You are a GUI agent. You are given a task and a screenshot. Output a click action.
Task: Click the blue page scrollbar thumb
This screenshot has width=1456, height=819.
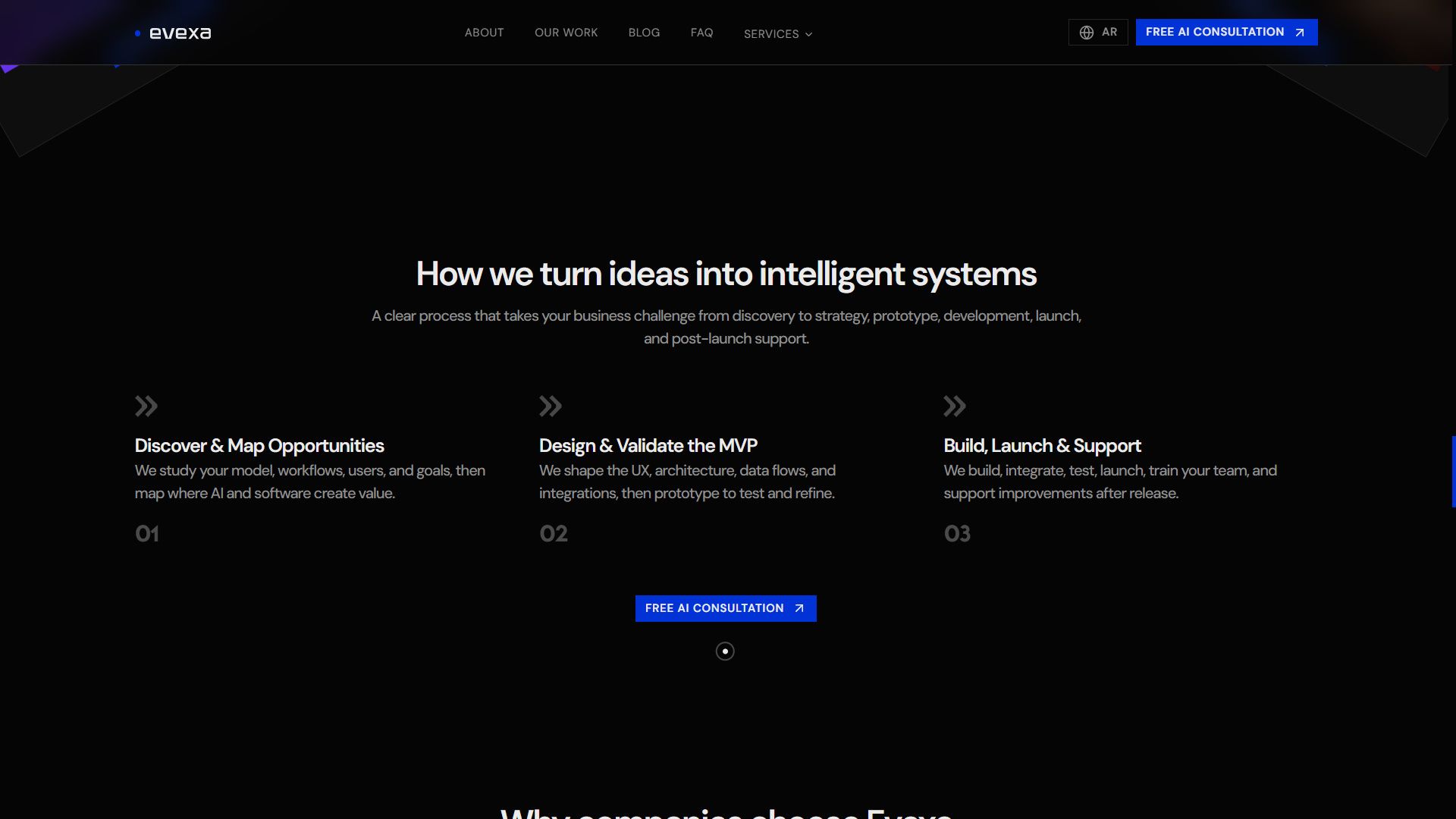1453,472
